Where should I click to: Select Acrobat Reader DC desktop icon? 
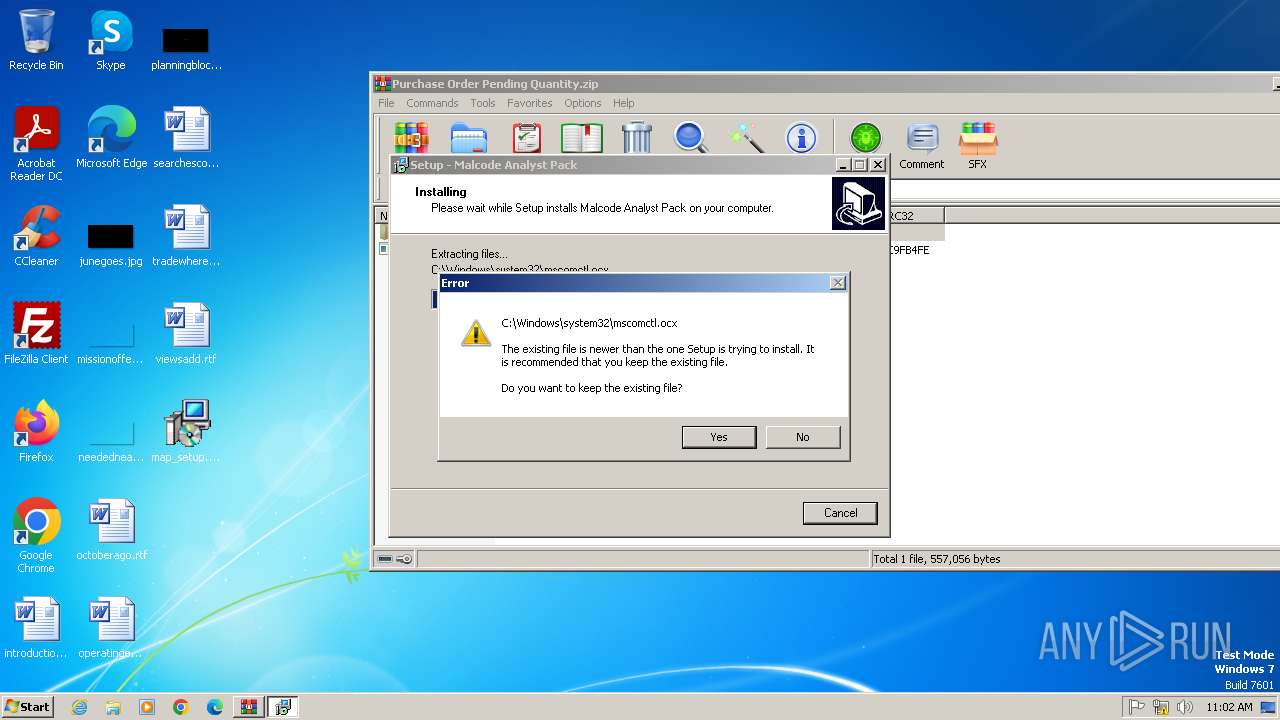click(36, 144)
